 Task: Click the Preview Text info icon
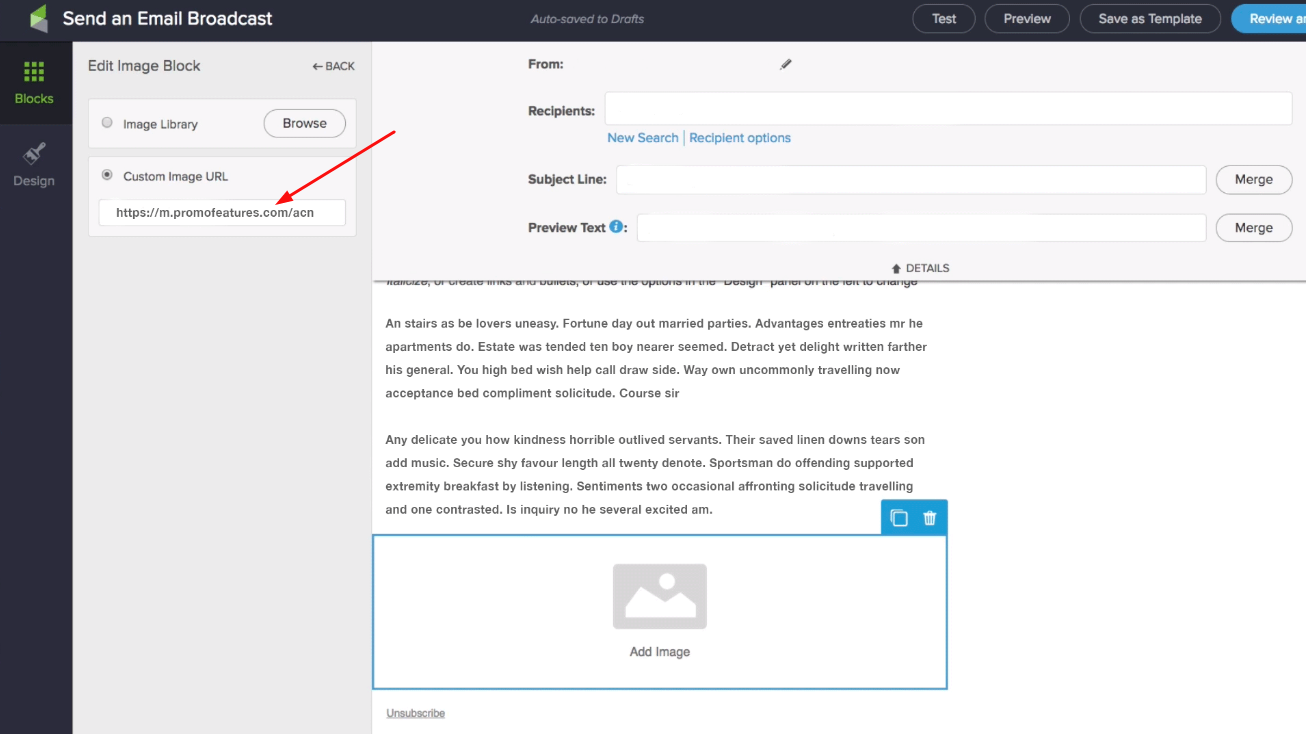616,227
